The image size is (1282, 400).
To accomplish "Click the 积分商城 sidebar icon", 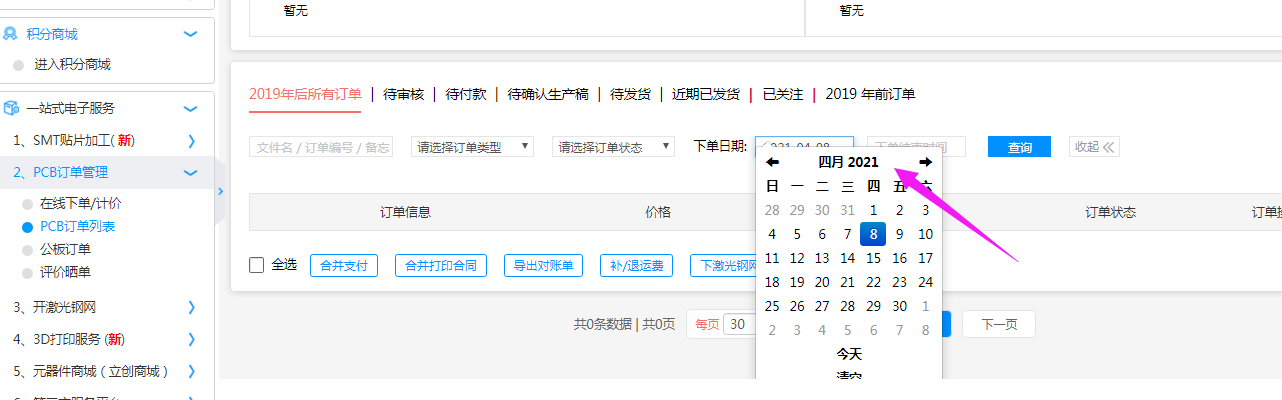I will click(11, 34).
